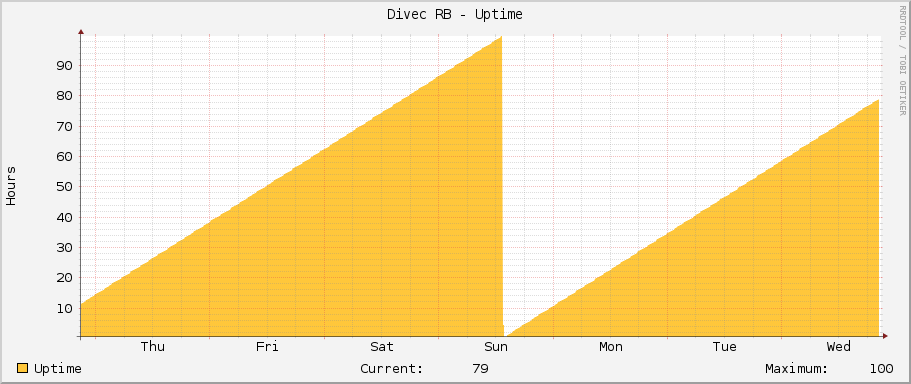Click the 60 y-axis tick label
This screenshot has height=384, width=911.
[64, 157]
